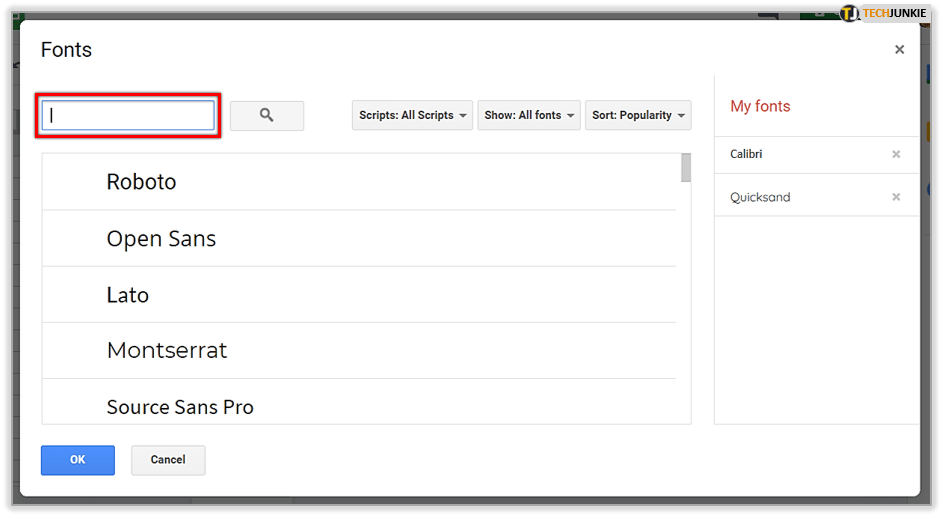The width and height of the screenshot is (943, 517).
Task: Pick the Lato font
Action: (128, 295)
